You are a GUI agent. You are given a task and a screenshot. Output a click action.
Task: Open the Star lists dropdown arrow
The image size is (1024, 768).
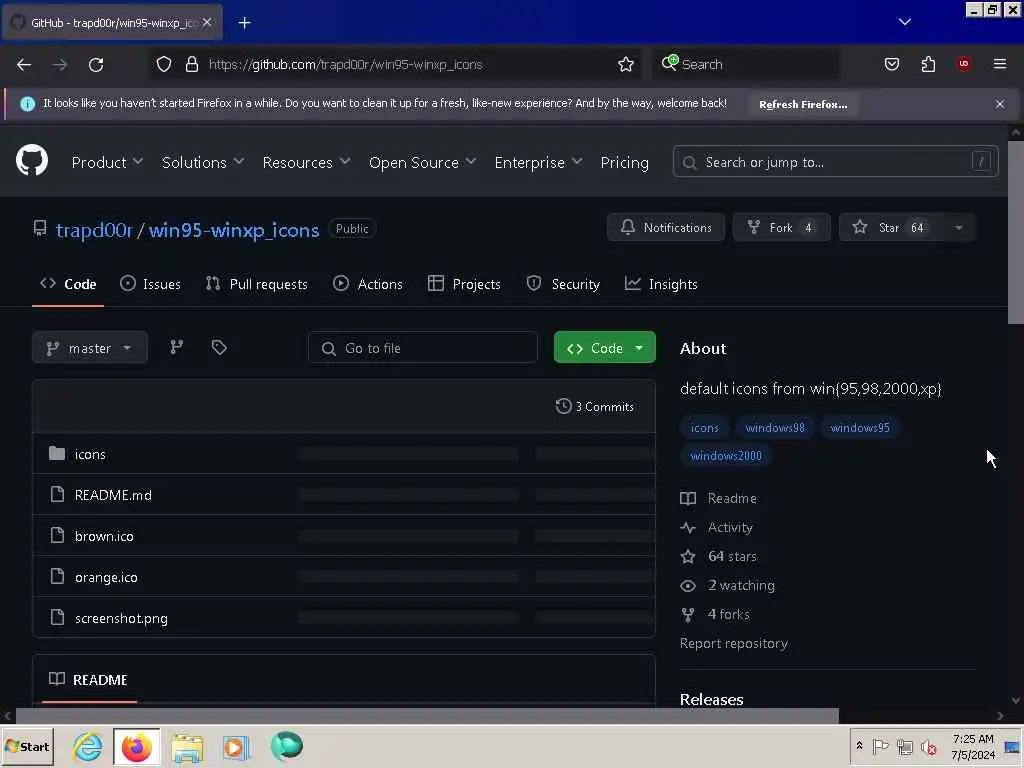958,227
